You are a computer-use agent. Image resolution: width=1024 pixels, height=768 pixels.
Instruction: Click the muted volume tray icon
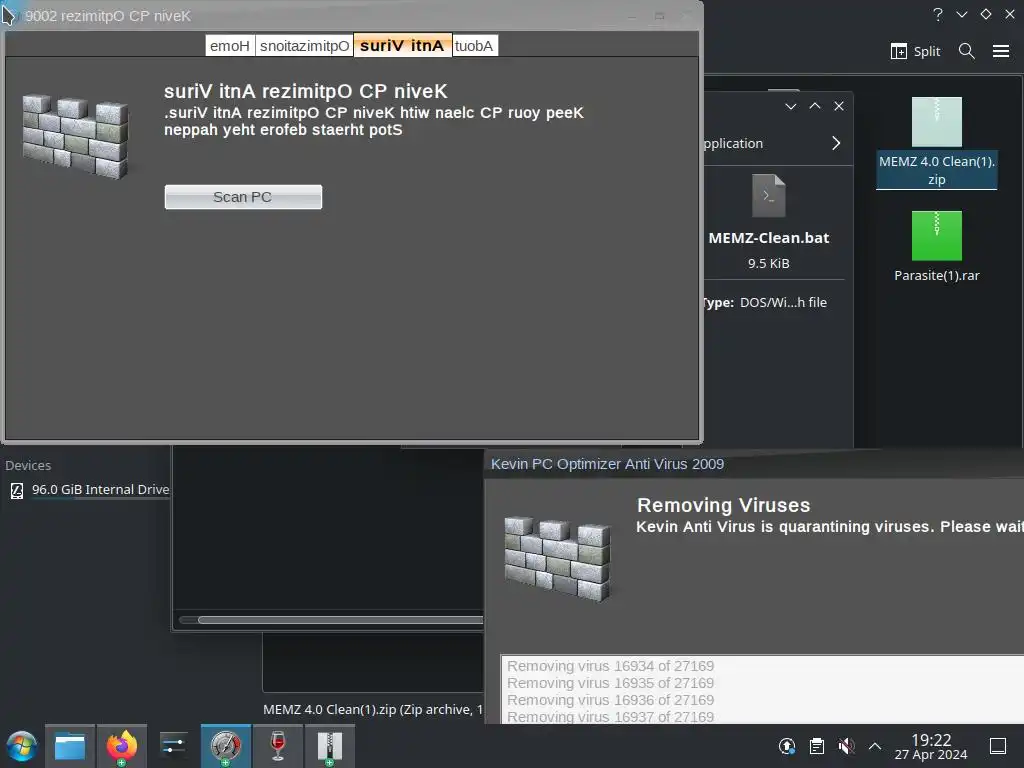point(846,746)
